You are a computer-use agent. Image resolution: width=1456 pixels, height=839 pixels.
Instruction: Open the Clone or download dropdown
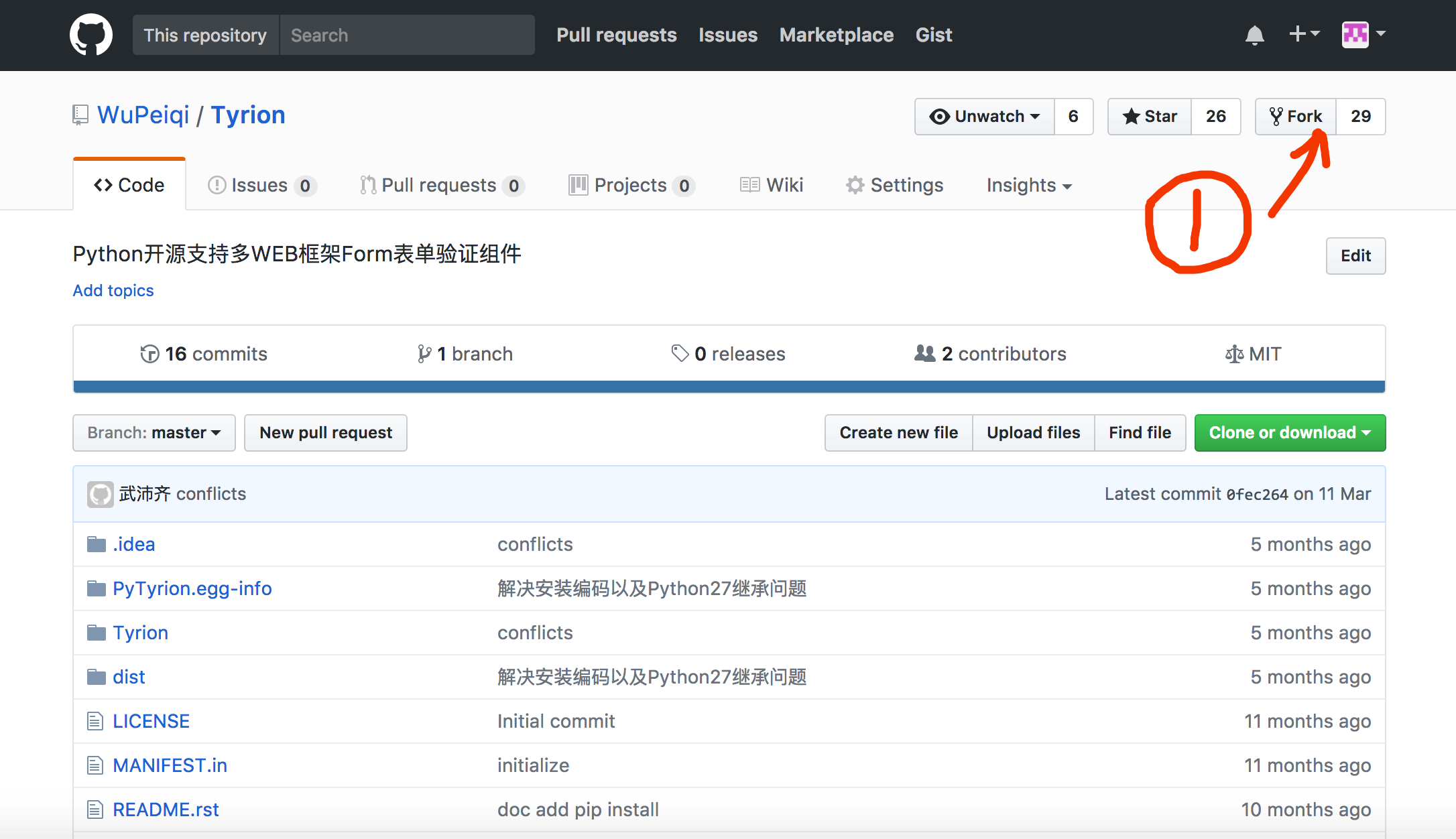[x=1289, y=433]
